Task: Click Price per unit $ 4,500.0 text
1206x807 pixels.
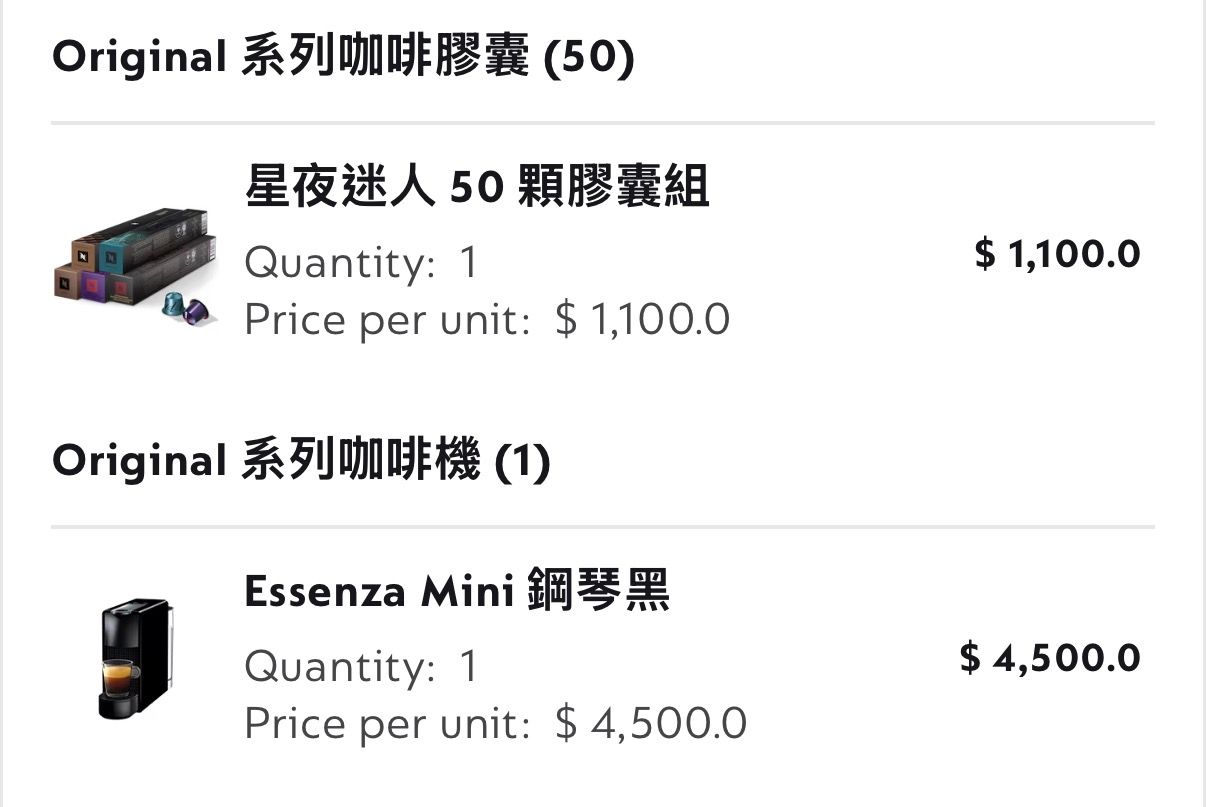Action: (495, 723)
